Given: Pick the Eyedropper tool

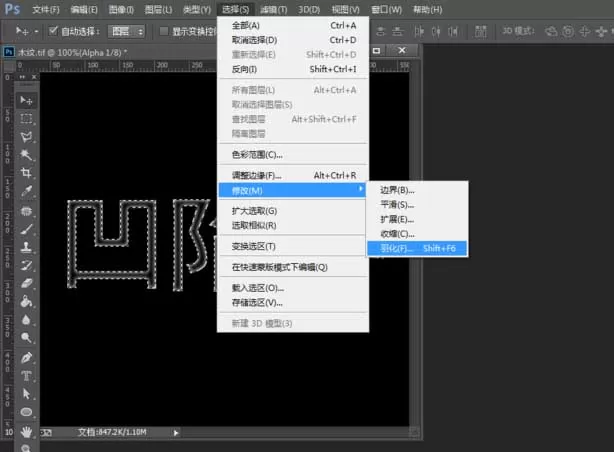Looking at the screenshot, I should point(26,191).
